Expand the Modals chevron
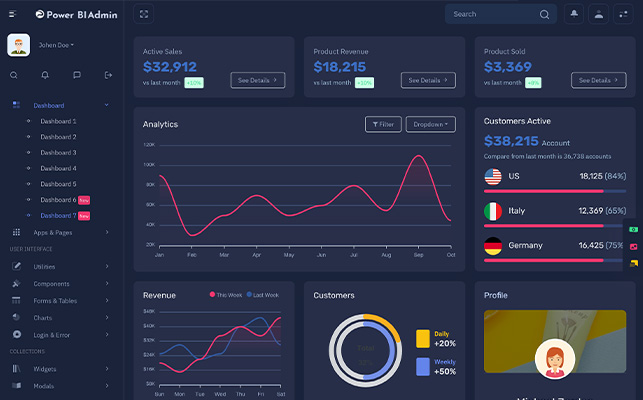 click(x=107, y=386)
